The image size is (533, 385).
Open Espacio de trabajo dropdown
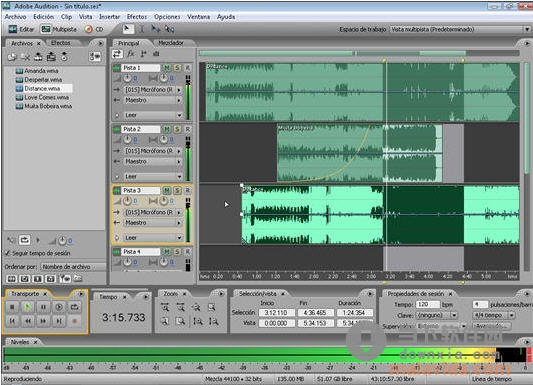(460, 30)
